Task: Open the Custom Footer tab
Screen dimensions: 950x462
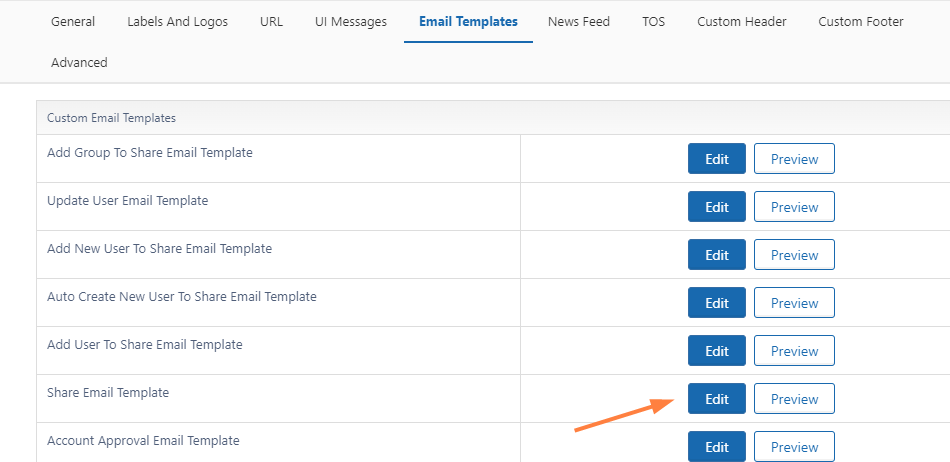Action: [x=860, y=22]
